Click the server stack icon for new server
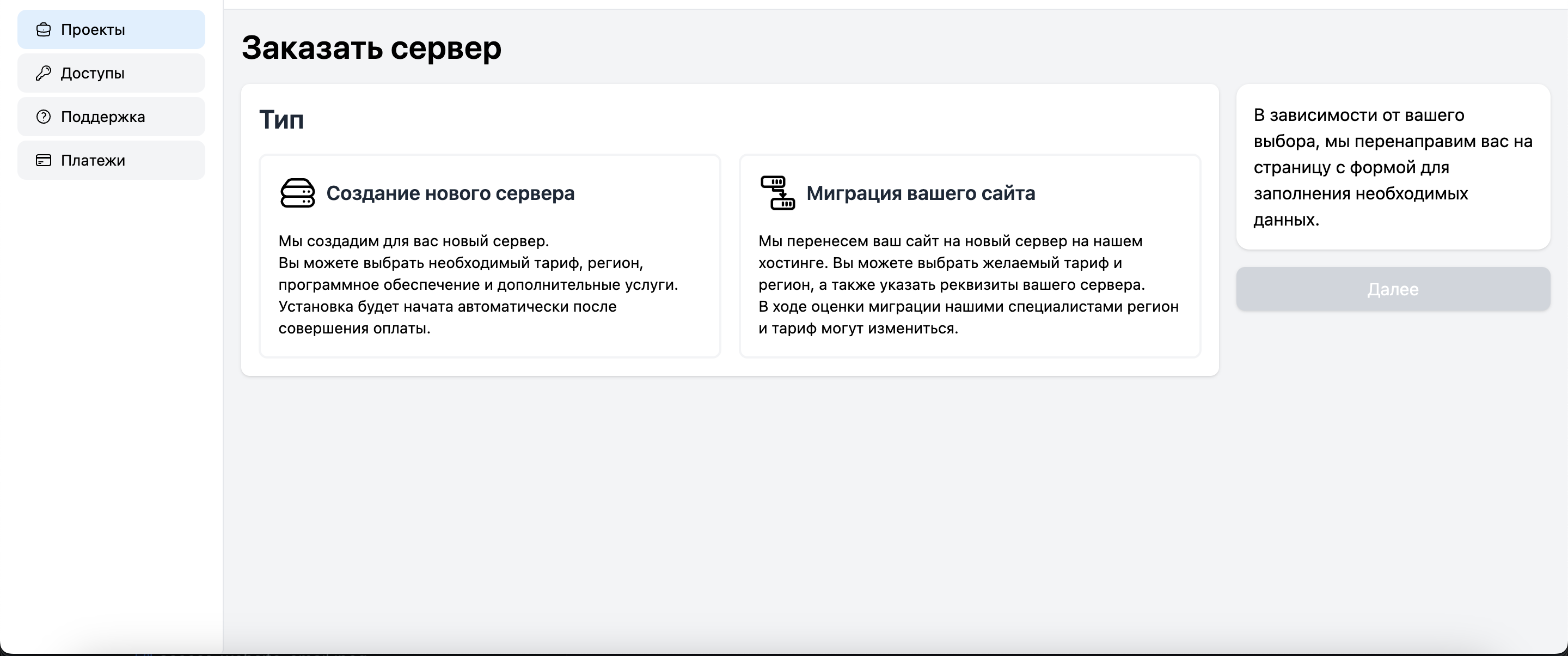Viewport: 1568px width, 656px height. coord(297,193)
